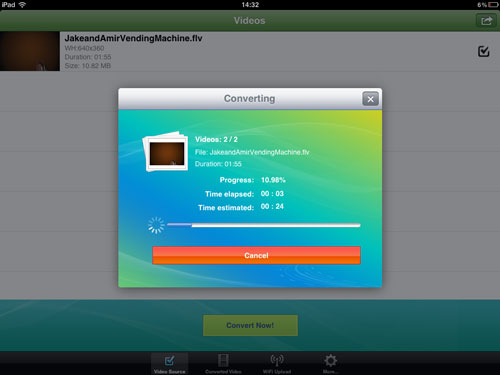
Task: Tap the Convert Now! button
Action: [250, 325]
